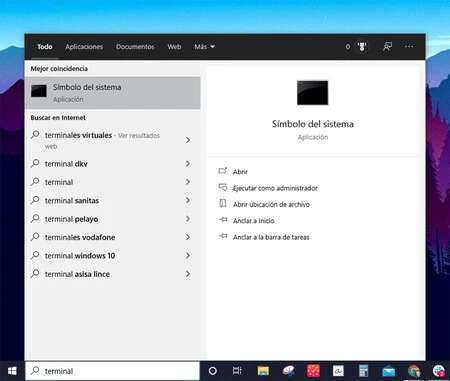Image resolution: width=450 pixels, height=381 pixels.
Task: Click the shield icon for Ejecutar como administrador
Action: tap(223, 187)
